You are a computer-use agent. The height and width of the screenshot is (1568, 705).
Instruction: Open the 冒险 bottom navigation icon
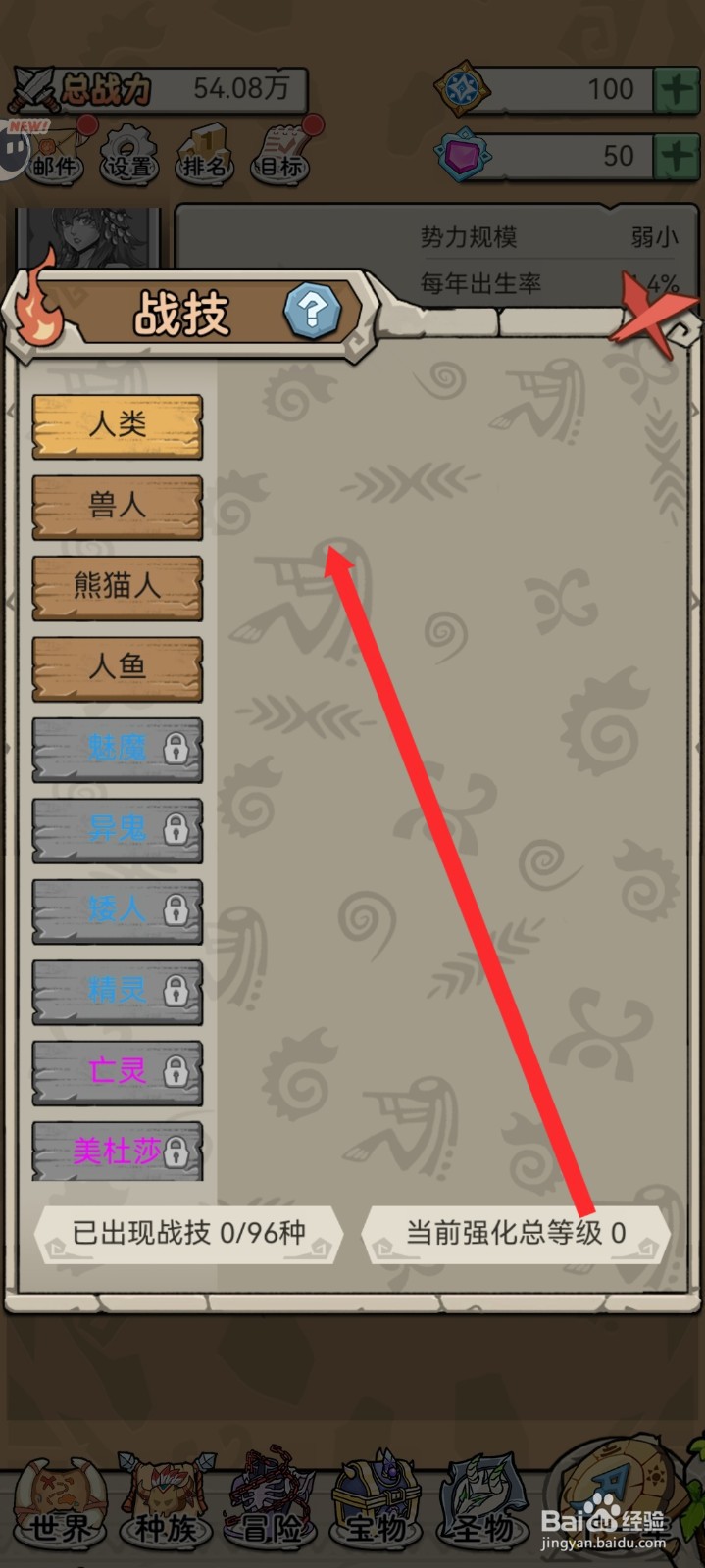[270, 1501]
